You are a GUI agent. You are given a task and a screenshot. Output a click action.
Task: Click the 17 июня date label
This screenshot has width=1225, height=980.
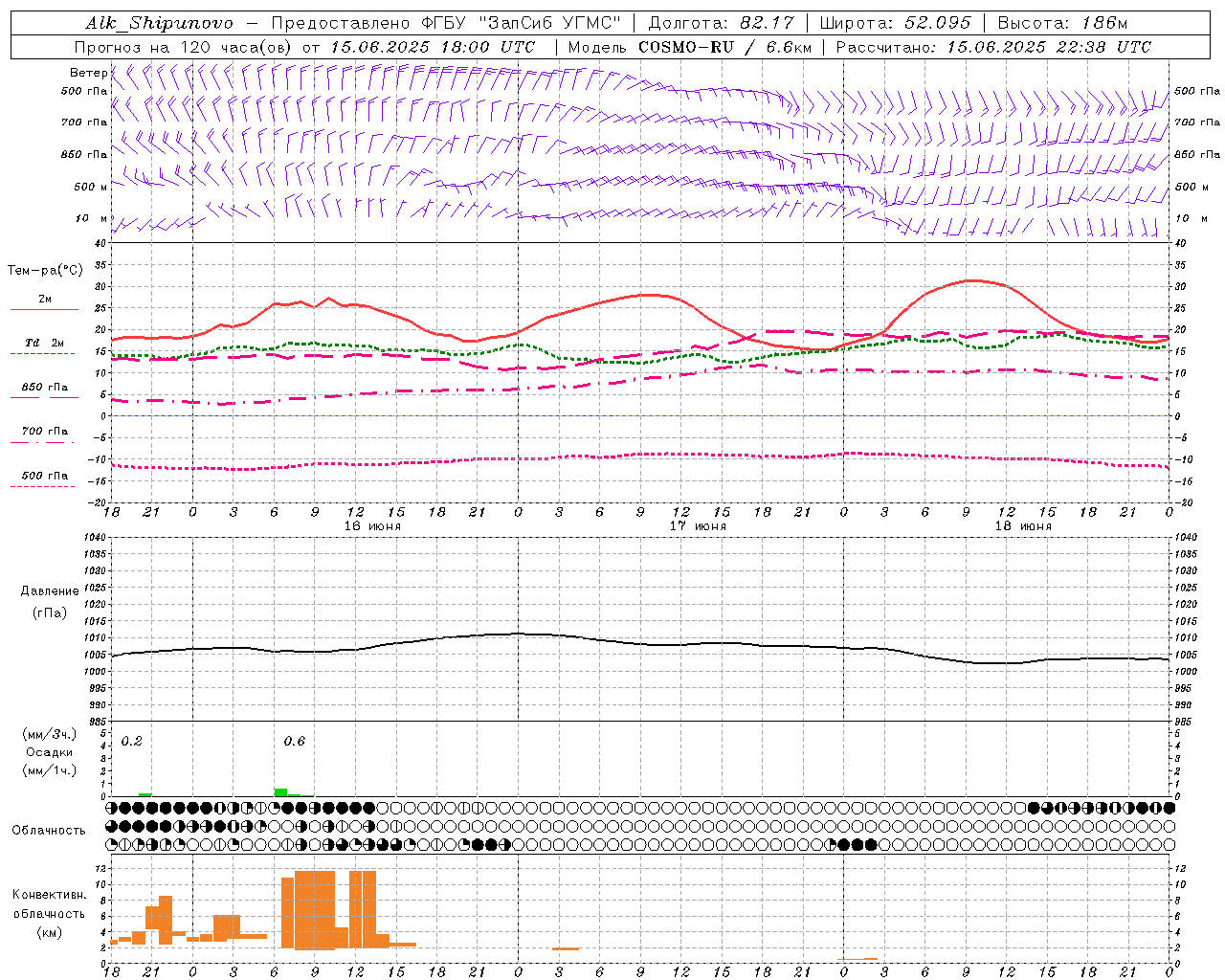point(697,526)
